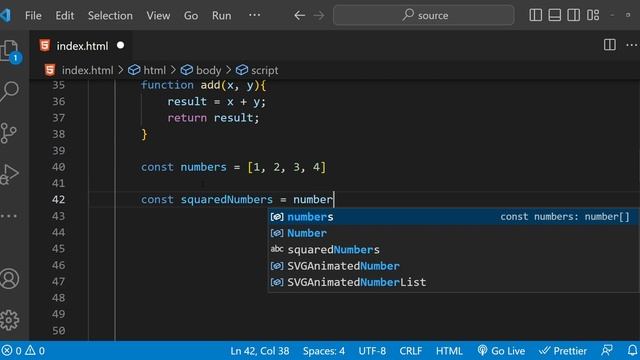Click UTF-8 encoding in status bar
This screenshot has height=360, width=640.
tap(372, 351)
